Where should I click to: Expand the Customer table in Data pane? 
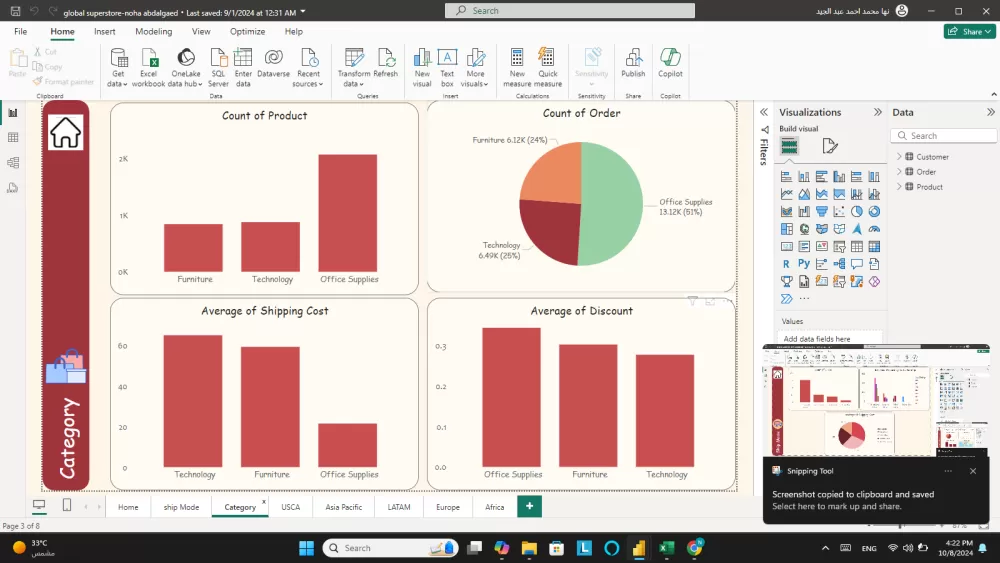[x=899, y=157]
